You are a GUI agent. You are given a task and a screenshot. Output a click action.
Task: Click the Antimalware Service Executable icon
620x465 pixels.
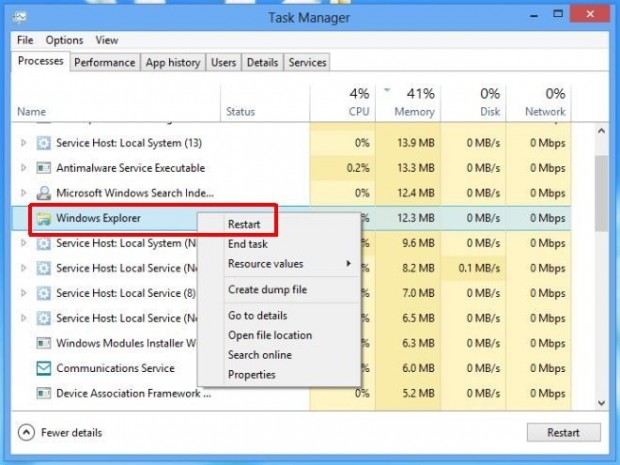click(43, 168)
